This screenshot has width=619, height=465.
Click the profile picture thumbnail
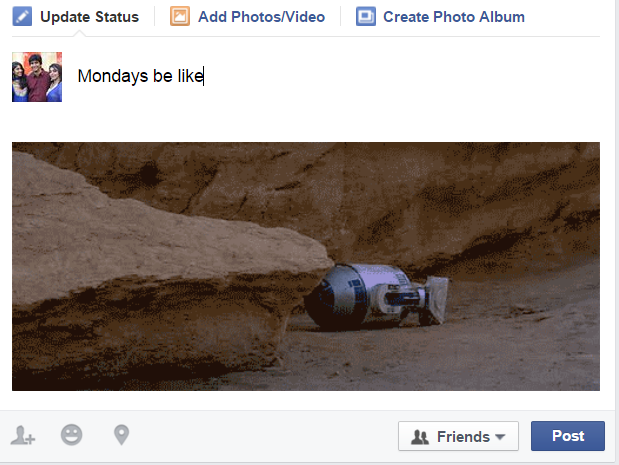(37, 77)
